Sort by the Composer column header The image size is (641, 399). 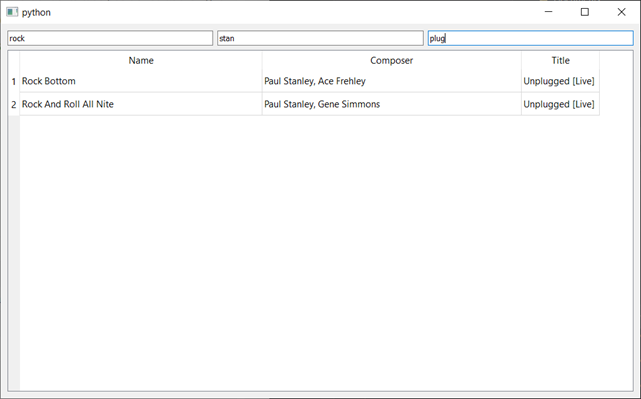point(392,61)
